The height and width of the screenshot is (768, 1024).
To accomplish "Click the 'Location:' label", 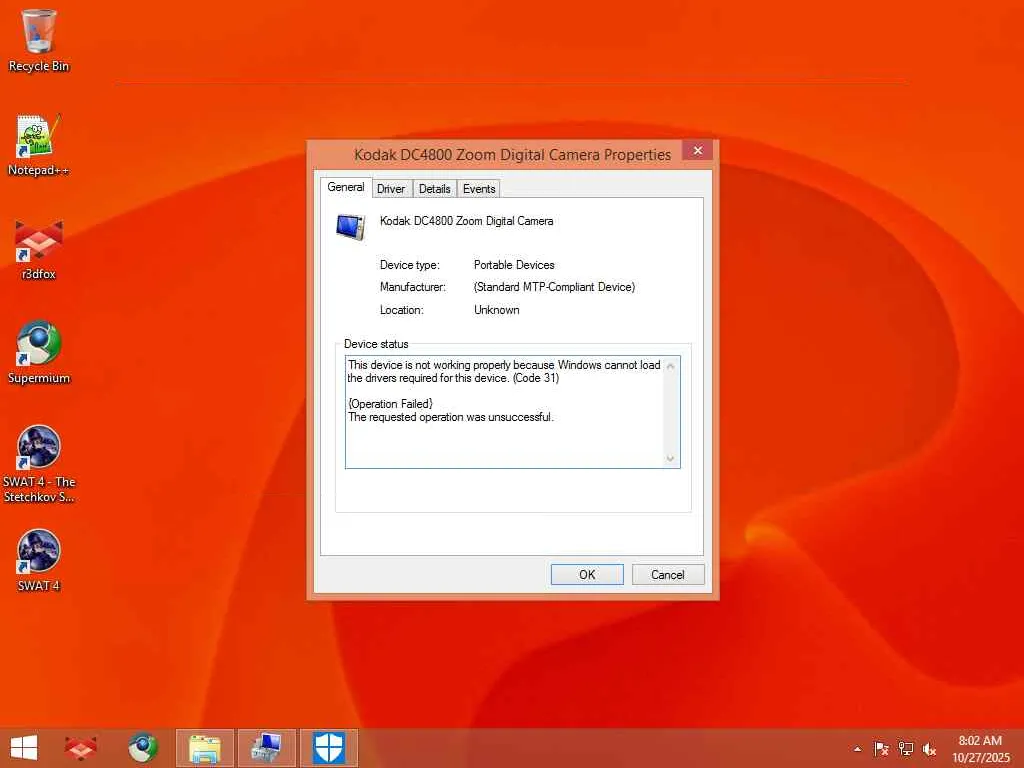I will [402, 310].
